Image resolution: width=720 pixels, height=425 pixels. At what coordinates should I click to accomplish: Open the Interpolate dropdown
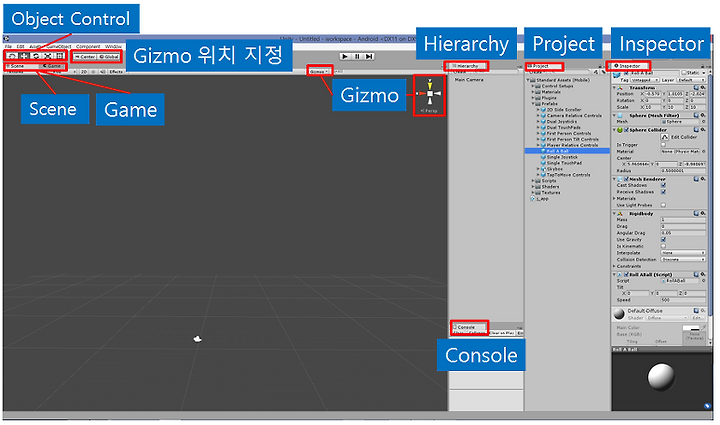tap(683, 253)
